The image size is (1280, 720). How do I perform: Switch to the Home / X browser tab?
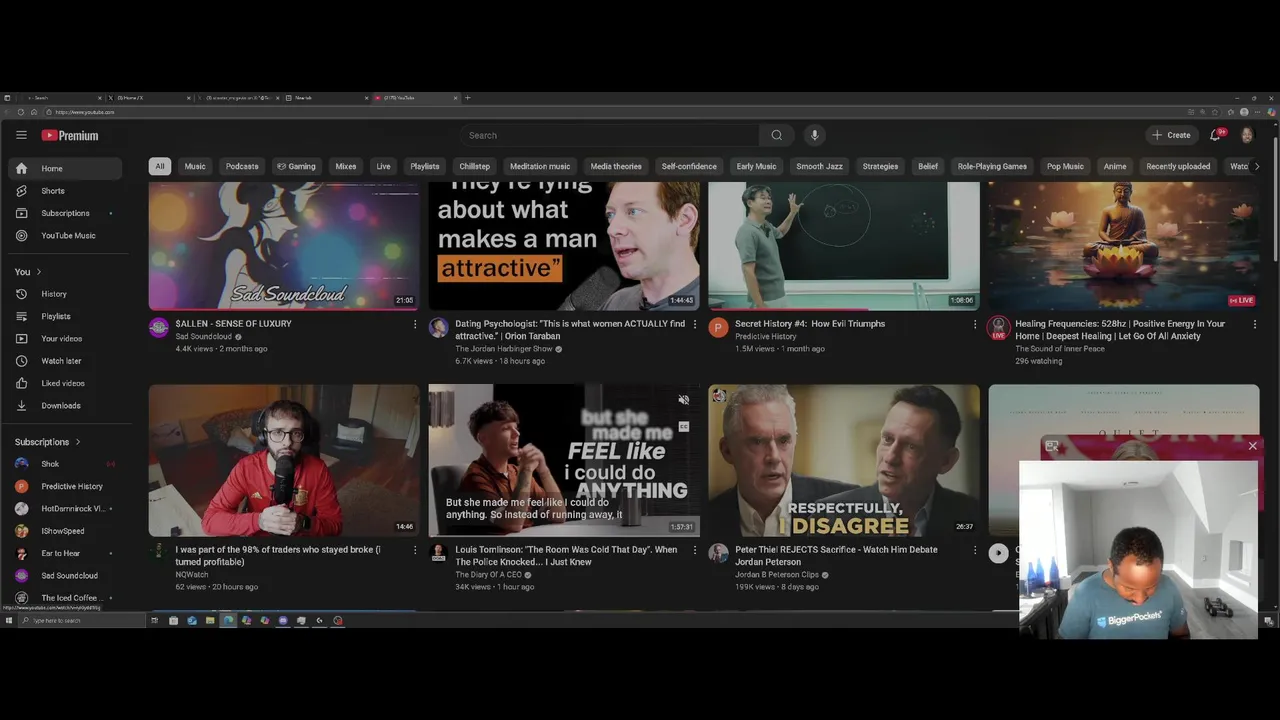point(150,98)
